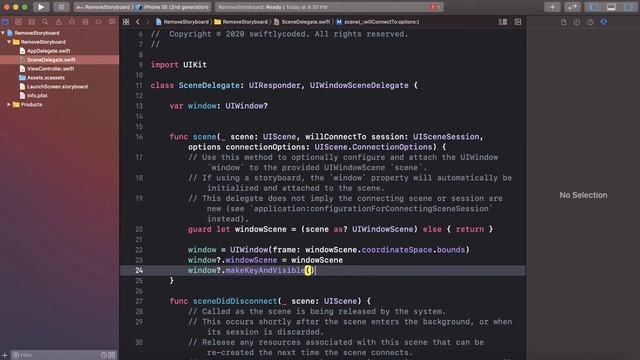This screenshot has width=640, height=360.
Task: Open LaunchScreen.storyboard file
Action: (x=57, y=87)
